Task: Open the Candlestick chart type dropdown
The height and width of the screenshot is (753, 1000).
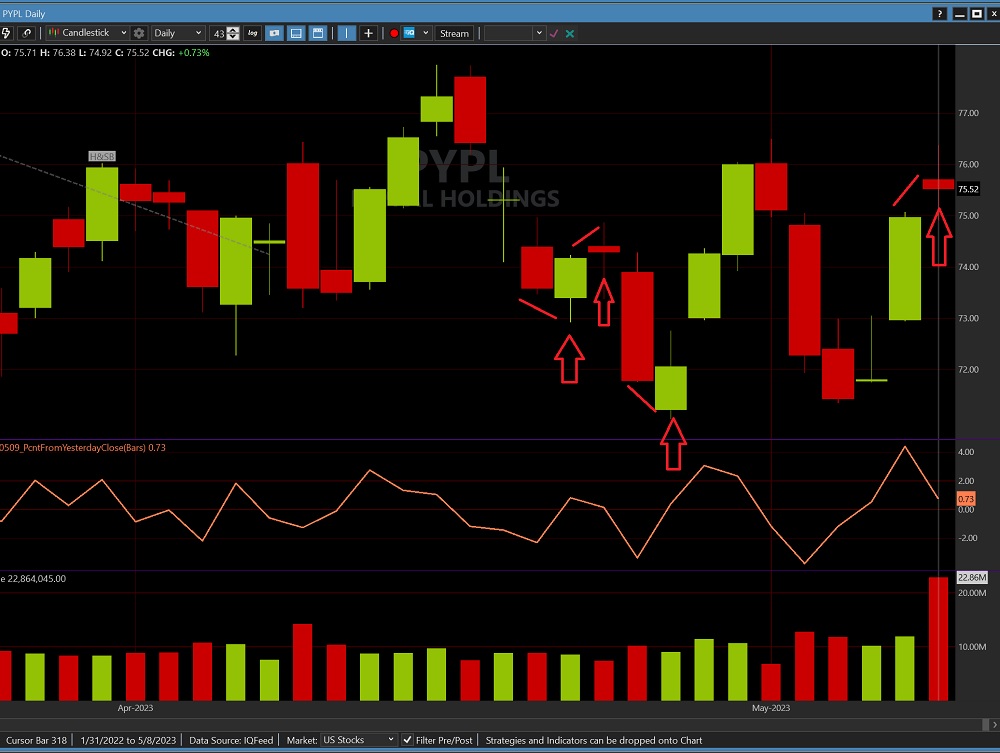Action: pos(88,33)
